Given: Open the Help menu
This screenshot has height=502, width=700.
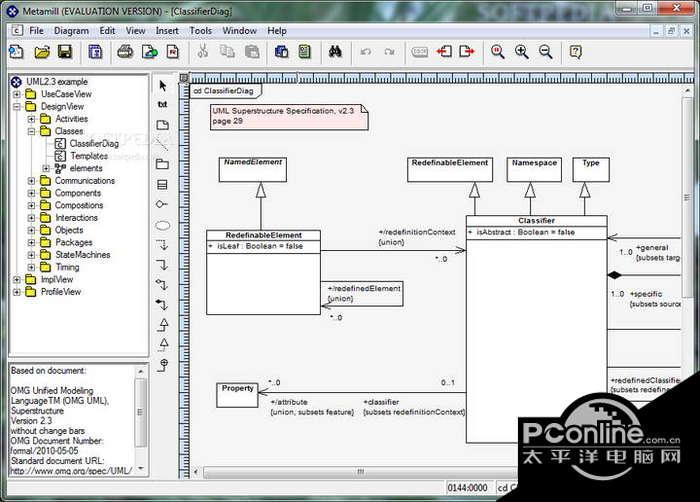Looking at the screenshot, I should [277, 31].
